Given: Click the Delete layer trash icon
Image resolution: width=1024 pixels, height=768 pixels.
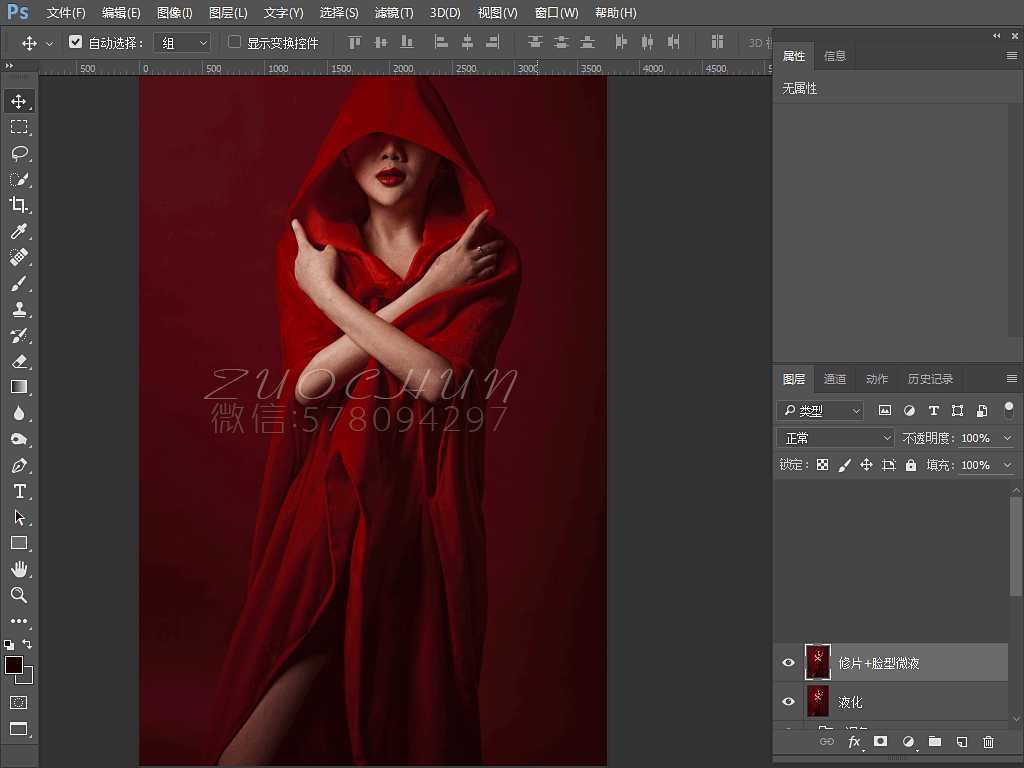Looking at the screenshot, I should tap(988, 742).
